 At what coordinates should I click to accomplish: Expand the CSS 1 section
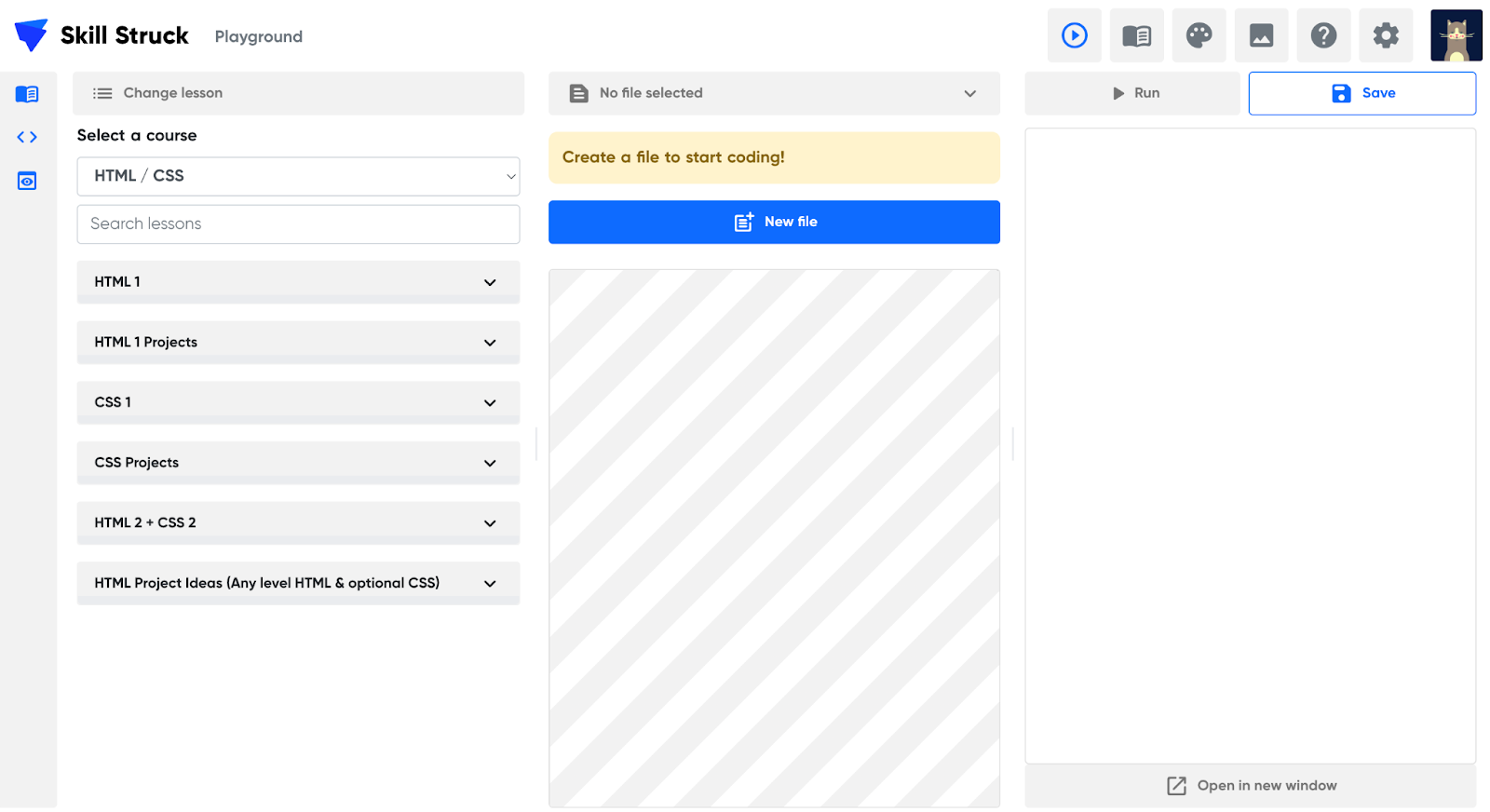(x=298, y=402)
